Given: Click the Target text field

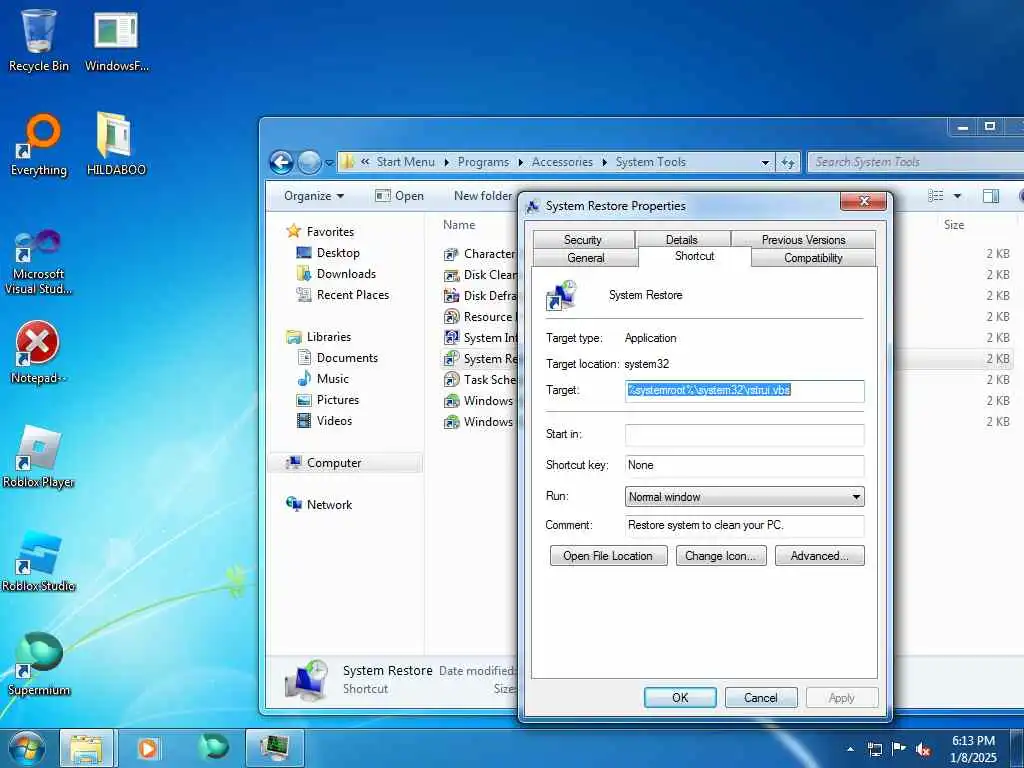Looking at the screenshot, I should 744,391.
